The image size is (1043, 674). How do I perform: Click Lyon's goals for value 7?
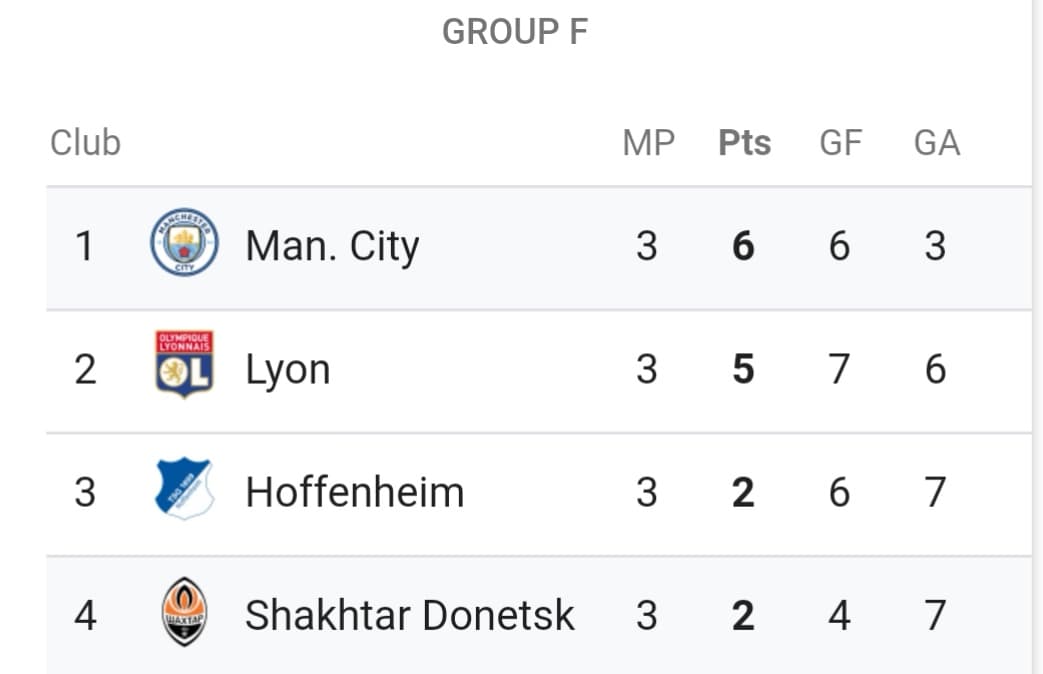tap(839, 369)
